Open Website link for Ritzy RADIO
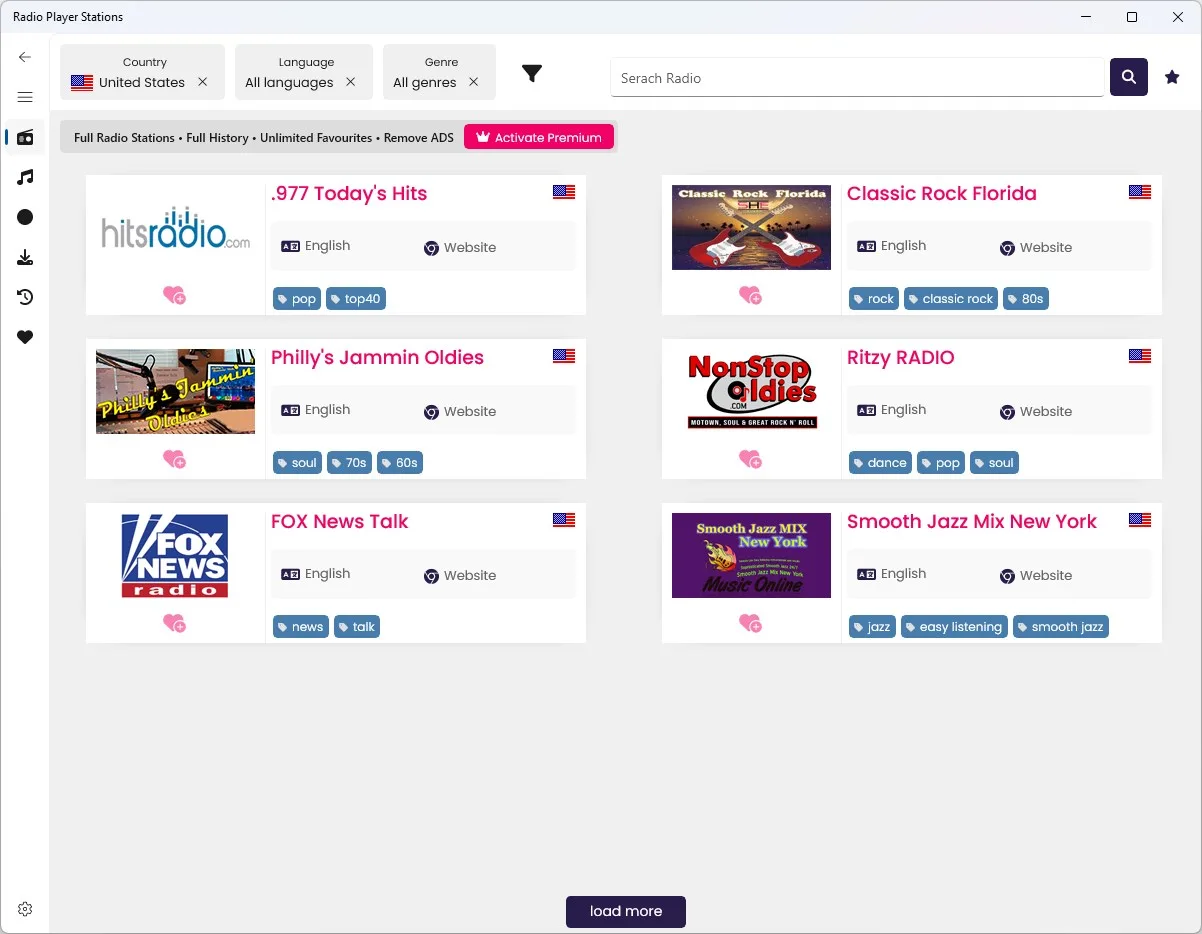 coord(1036,412)
